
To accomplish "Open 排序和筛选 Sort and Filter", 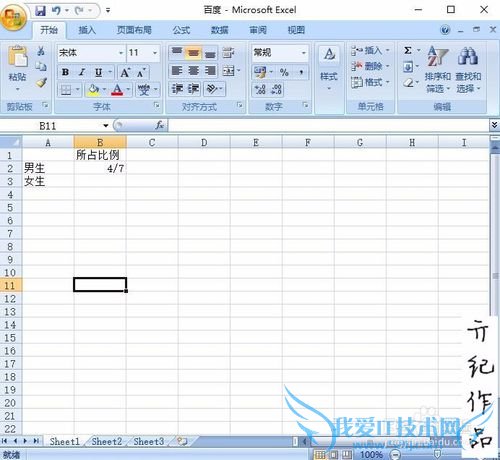I will pos(437,70).
